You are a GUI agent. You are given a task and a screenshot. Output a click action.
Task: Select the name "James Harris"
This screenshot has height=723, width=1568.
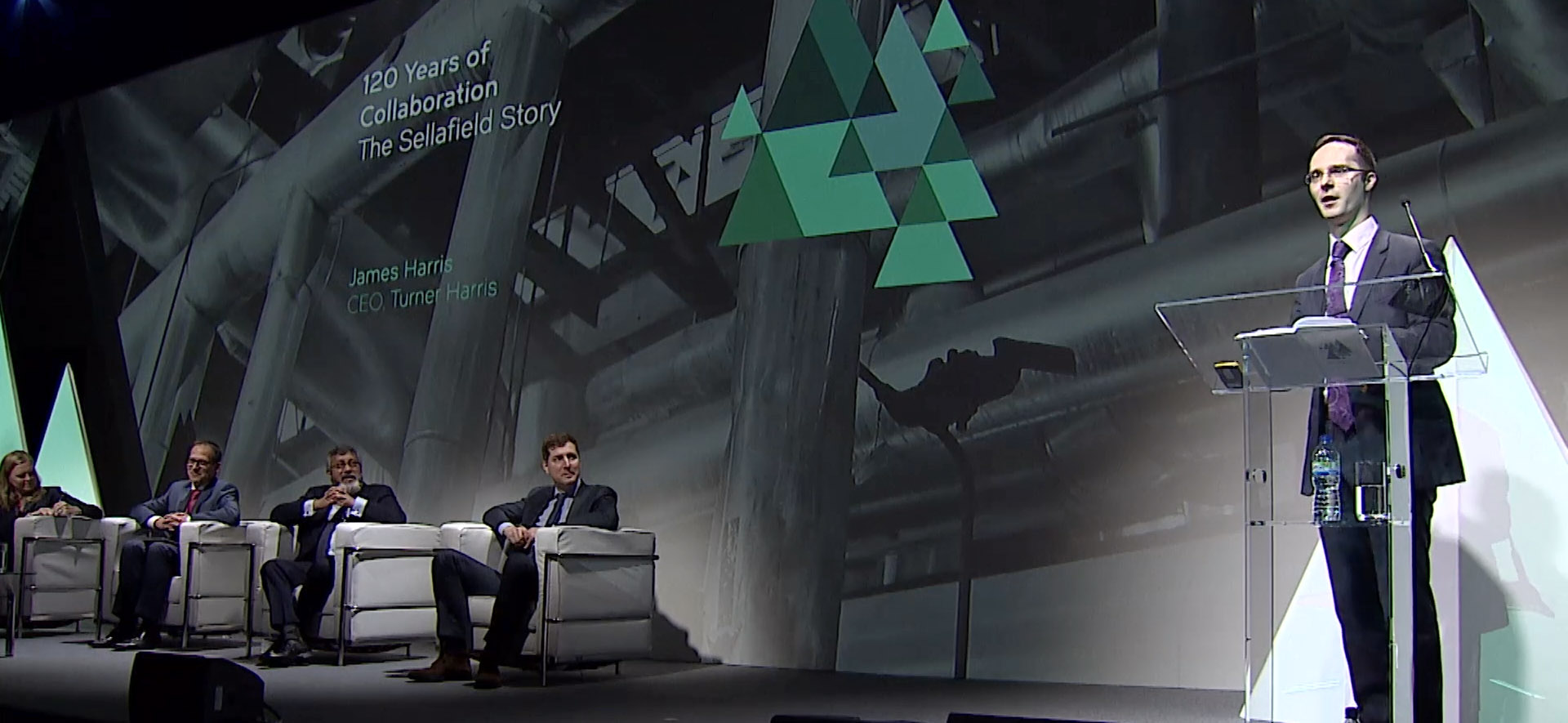point(400,271)
